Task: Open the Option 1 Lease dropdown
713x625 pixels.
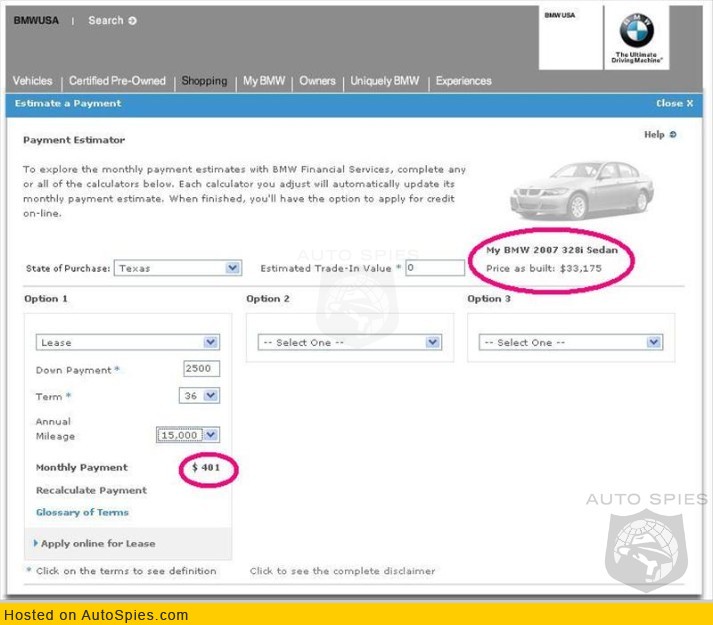Action: click(128, 342)
